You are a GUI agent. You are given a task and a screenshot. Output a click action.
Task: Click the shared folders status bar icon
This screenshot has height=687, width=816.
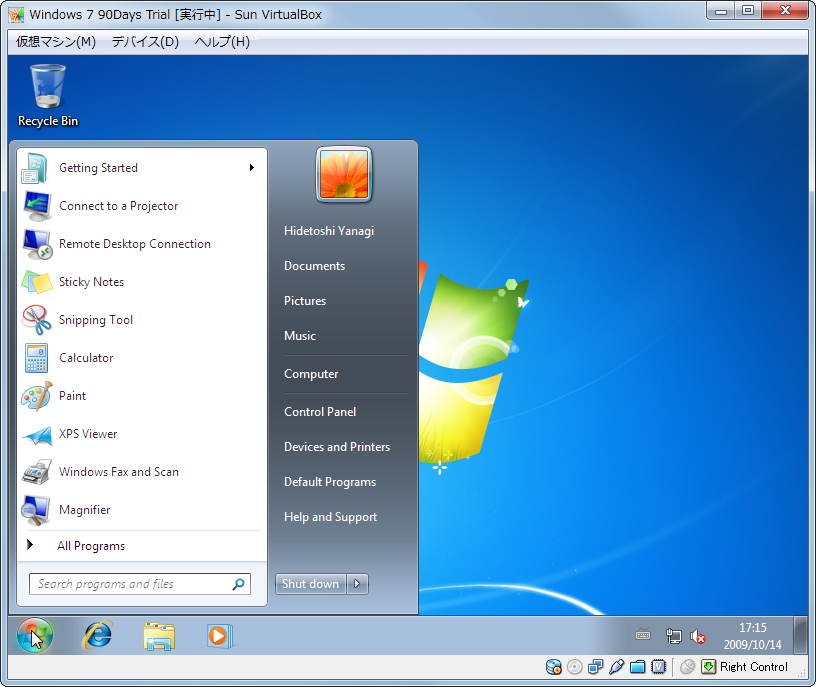tap(638, 667)
